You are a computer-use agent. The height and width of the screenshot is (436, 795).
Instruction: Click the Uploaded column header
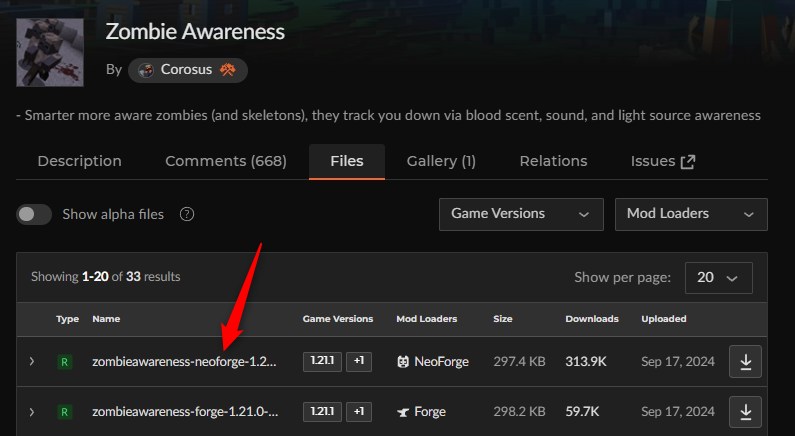[x=664, y=319]
